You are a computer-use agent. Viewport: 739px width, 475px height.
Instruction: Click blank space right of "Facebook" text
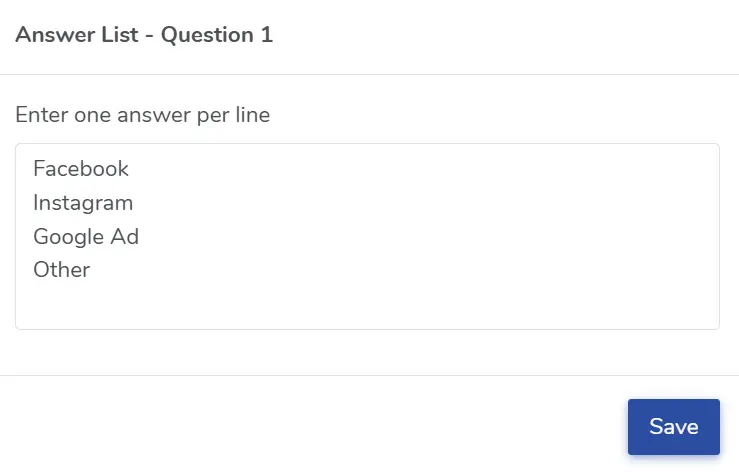(400, 169)
